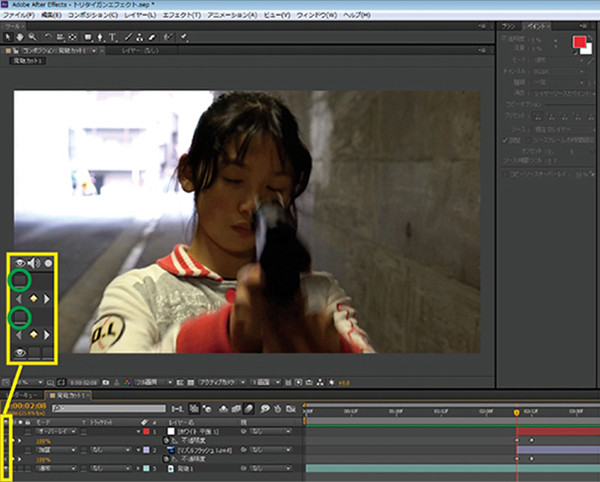The width and height of the screenshot is (600, 482).
Task: Open the white background color swatch
Action: click(588, 49)
